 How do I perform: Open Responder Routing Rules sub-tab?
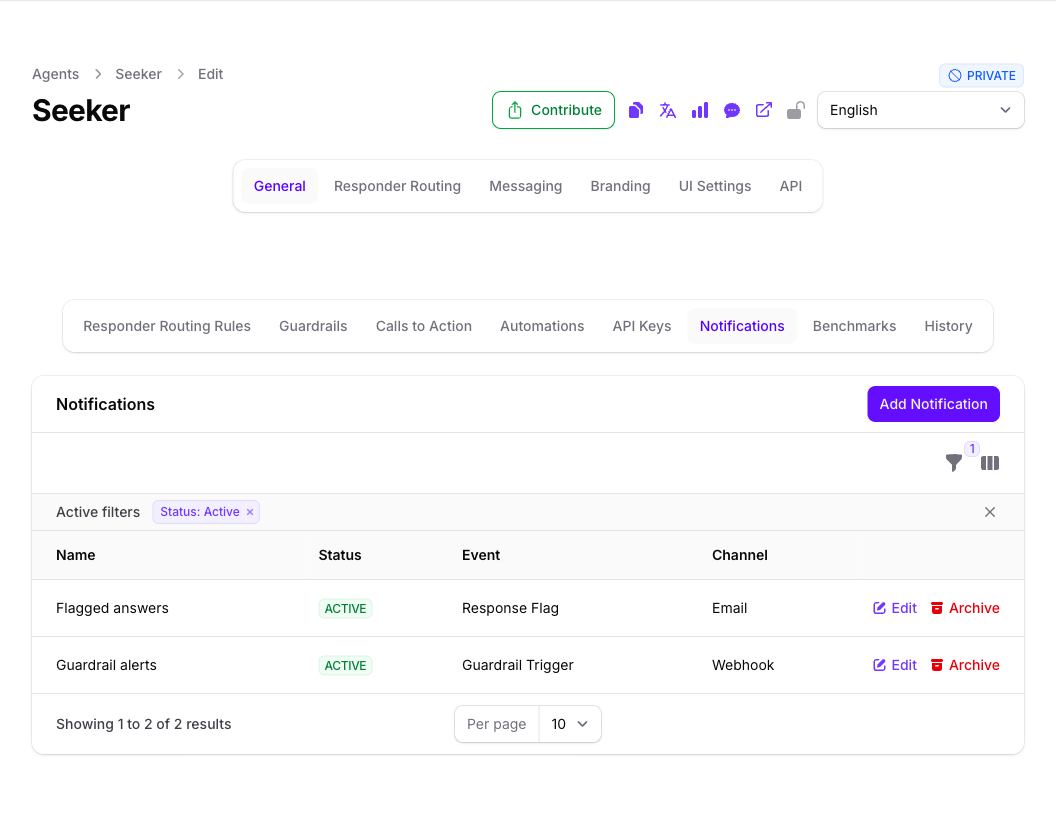click(167, 326)
